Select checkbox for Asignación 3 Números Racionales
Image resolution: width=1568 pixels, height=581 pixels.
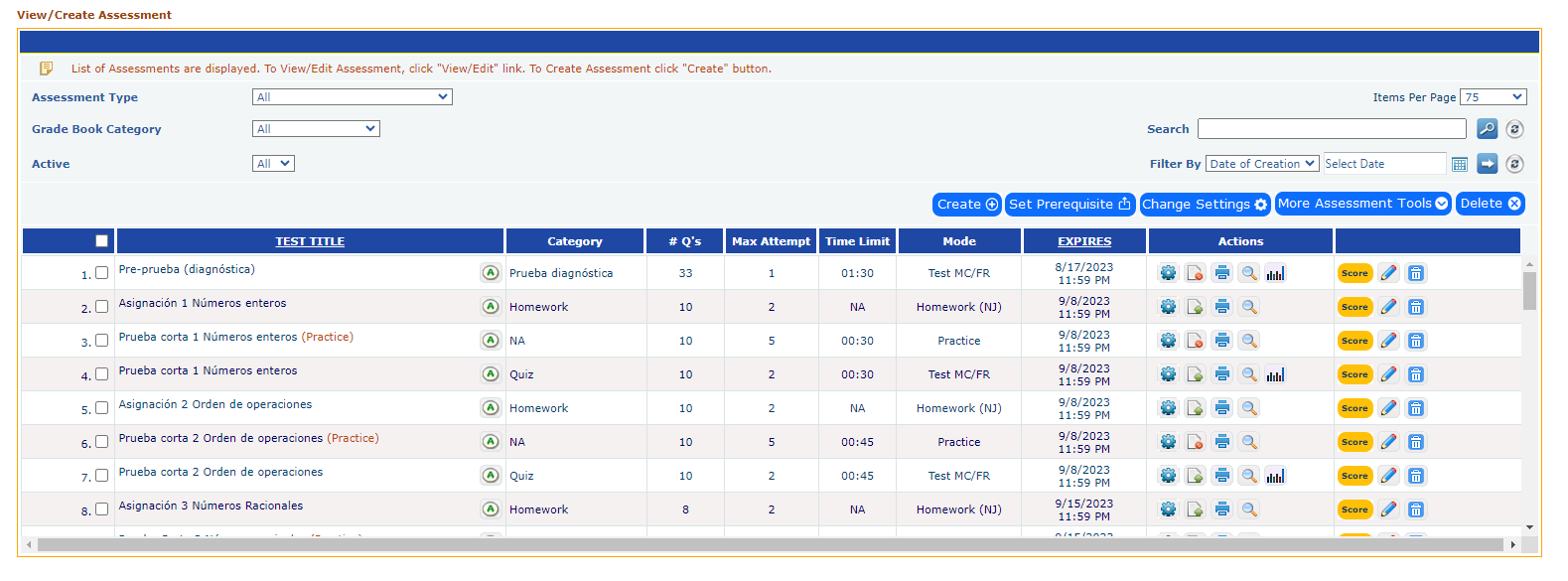coord(101,509)
